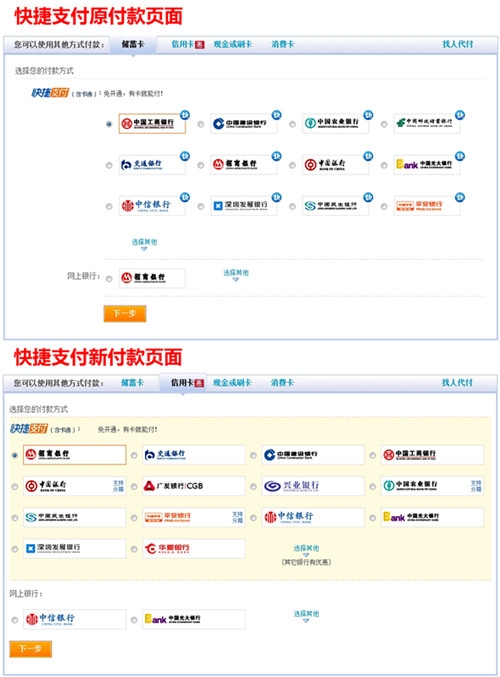Select the 广发银行 radio button on the new page

click(134, 487)
